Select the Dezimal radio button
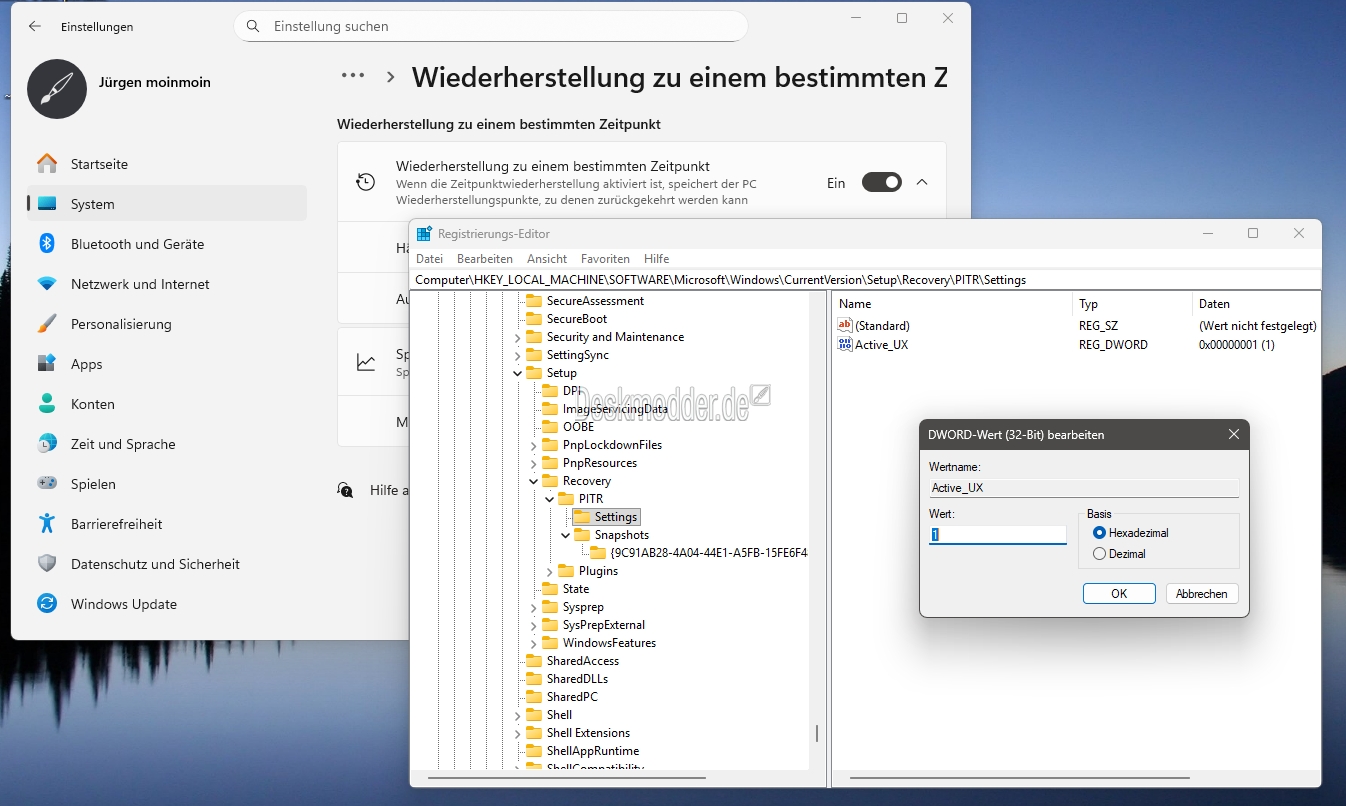The height and width of the screenshot is (806, 1346). pos(1100,554)
